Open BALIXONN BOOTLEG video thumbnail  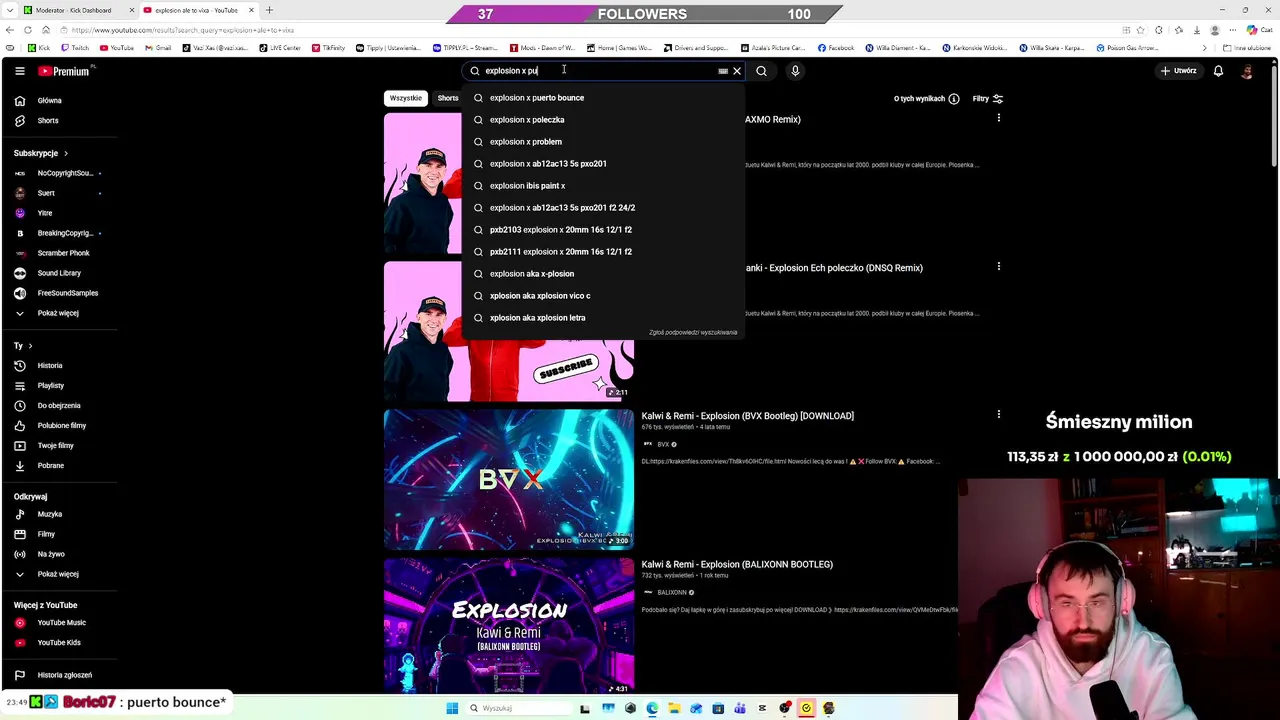coord(509,626)
